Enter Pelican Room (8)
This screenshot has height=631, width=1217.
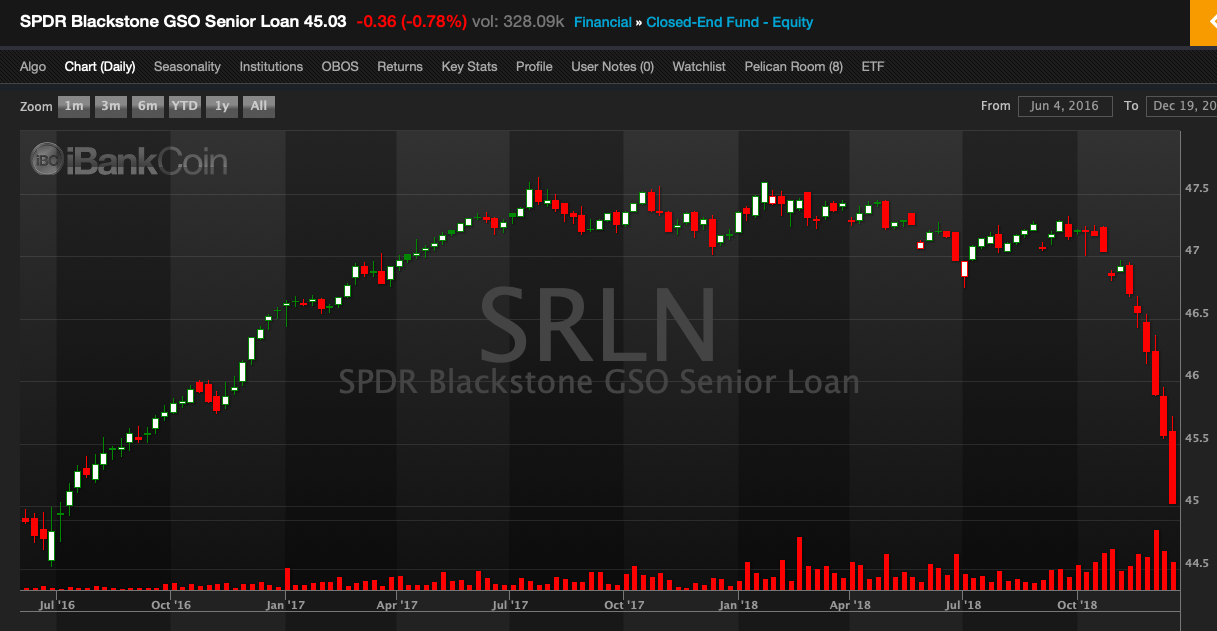coord(794,67)
